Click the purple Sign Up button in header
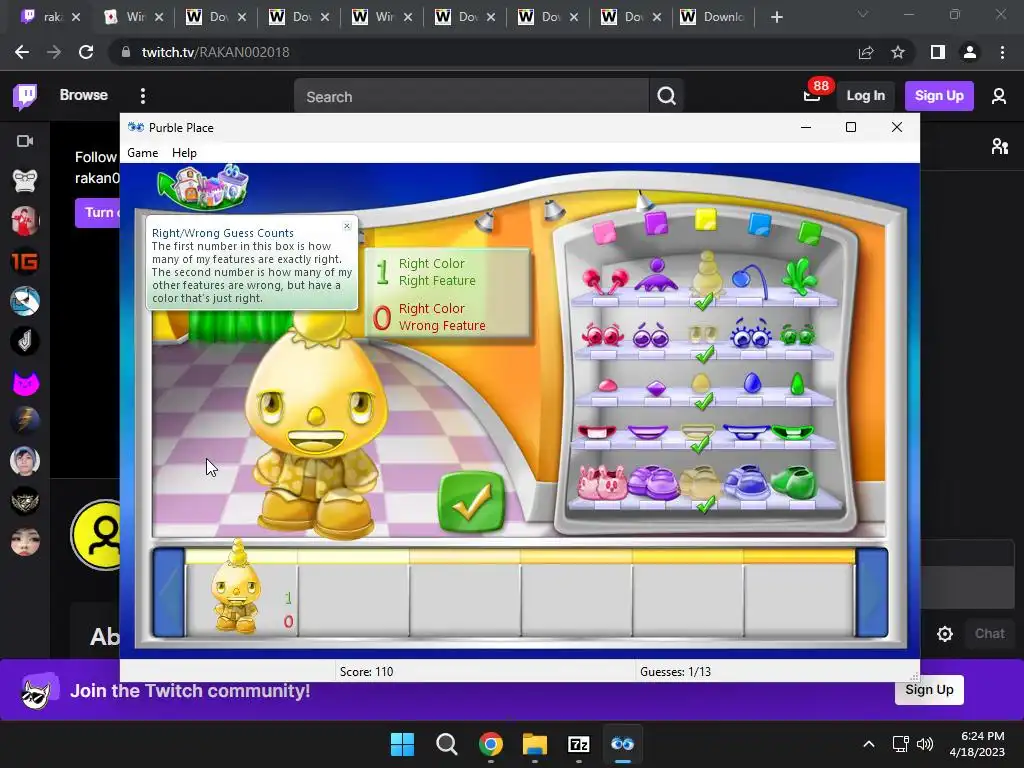 click(938, 96)
